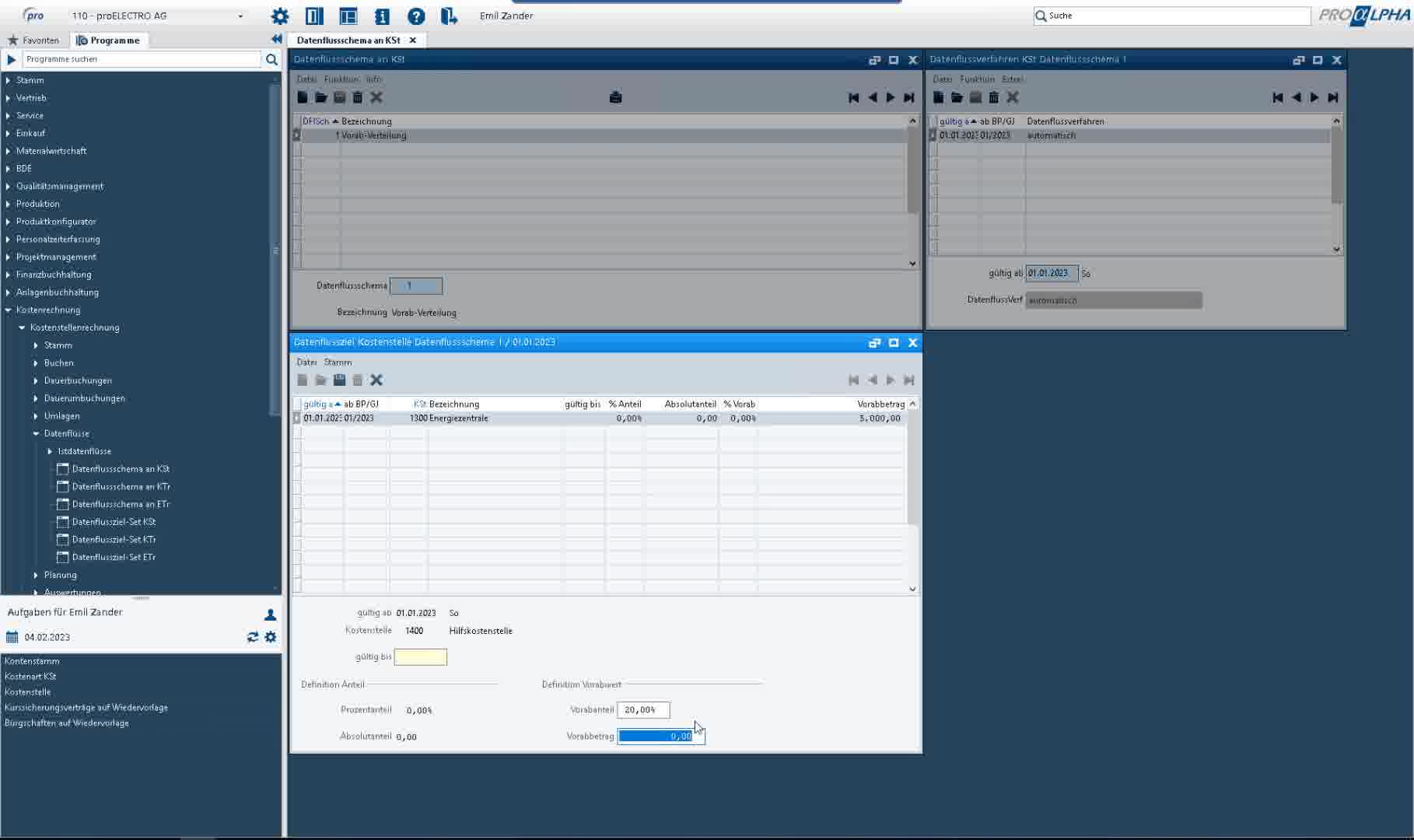Close the Datenflussschema an KSt document tab
This screenshot has height=840, width=1414.
413,40
